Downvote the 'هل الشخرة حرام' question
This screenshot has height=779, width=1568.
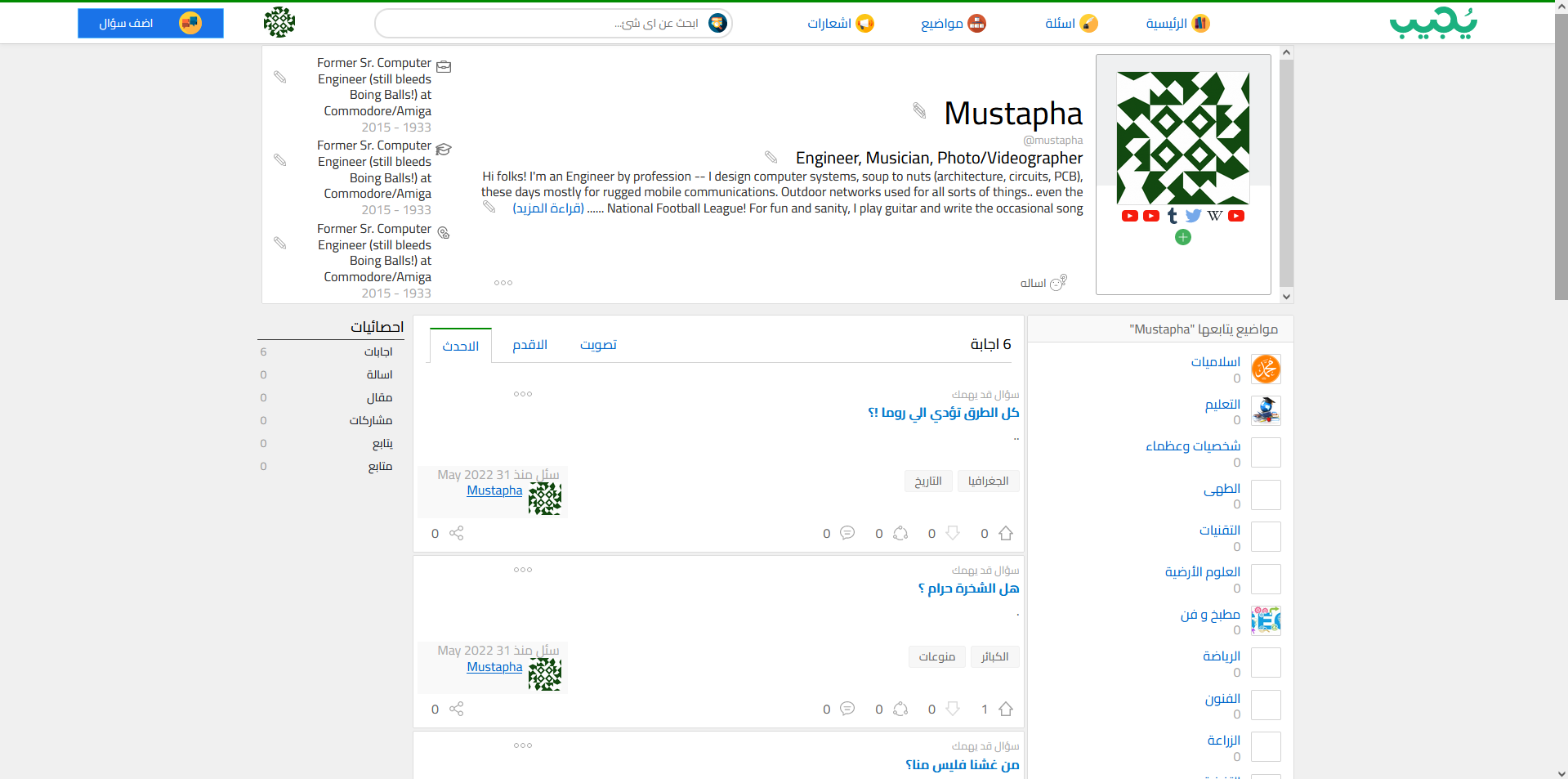coord(953,710)
